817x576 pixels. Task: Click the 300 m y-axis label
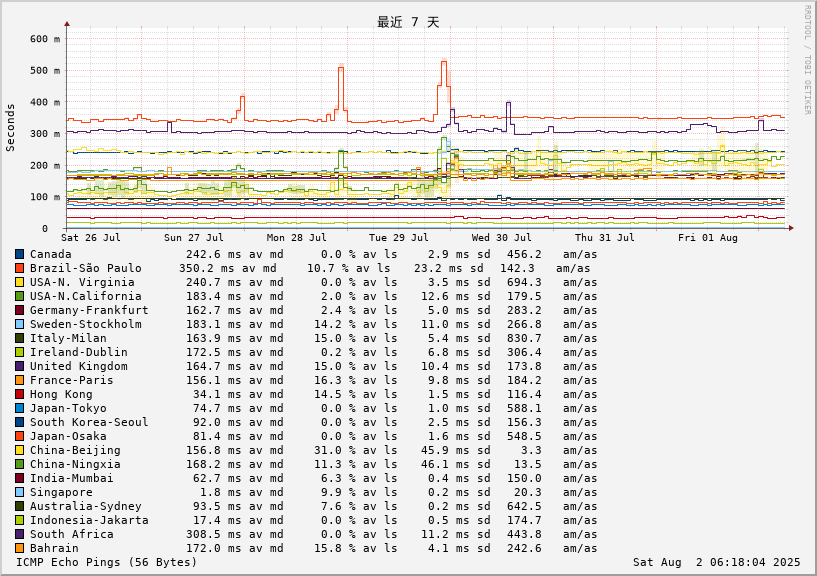pyautogui.click(x=45, y=134)
